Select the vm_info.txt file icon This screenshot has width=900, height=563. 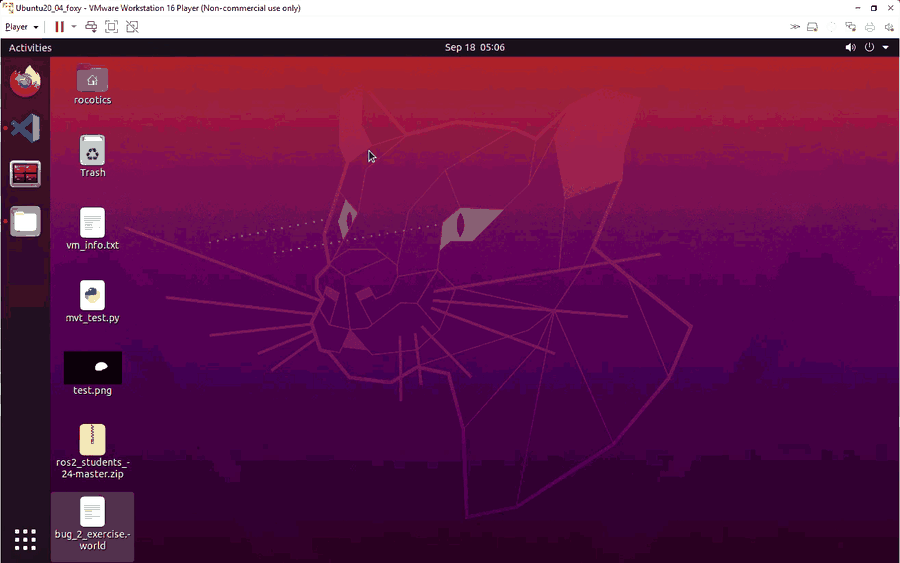[x=92, y=223]
